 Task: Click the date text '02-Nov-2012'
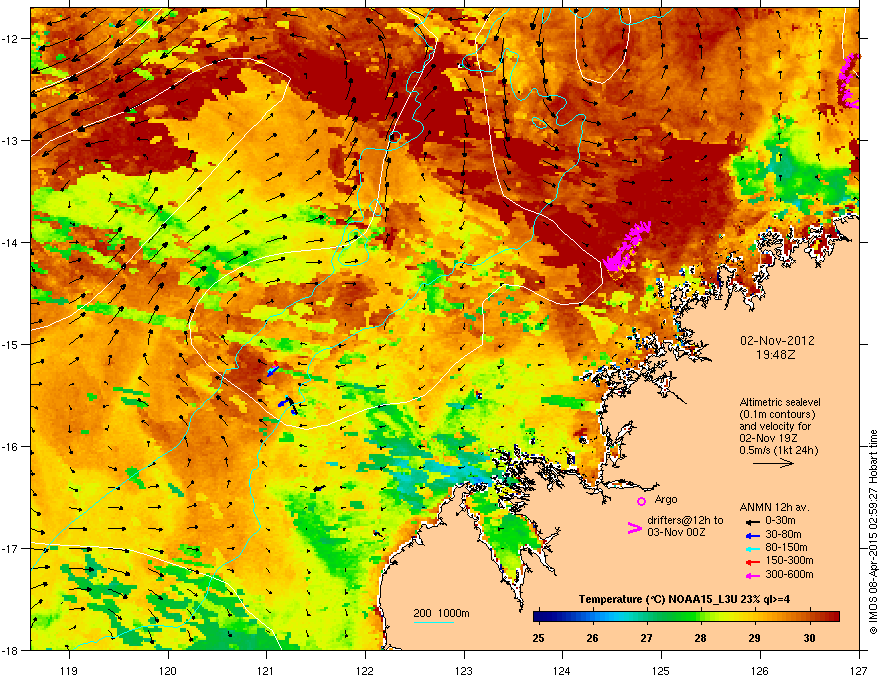777,341
